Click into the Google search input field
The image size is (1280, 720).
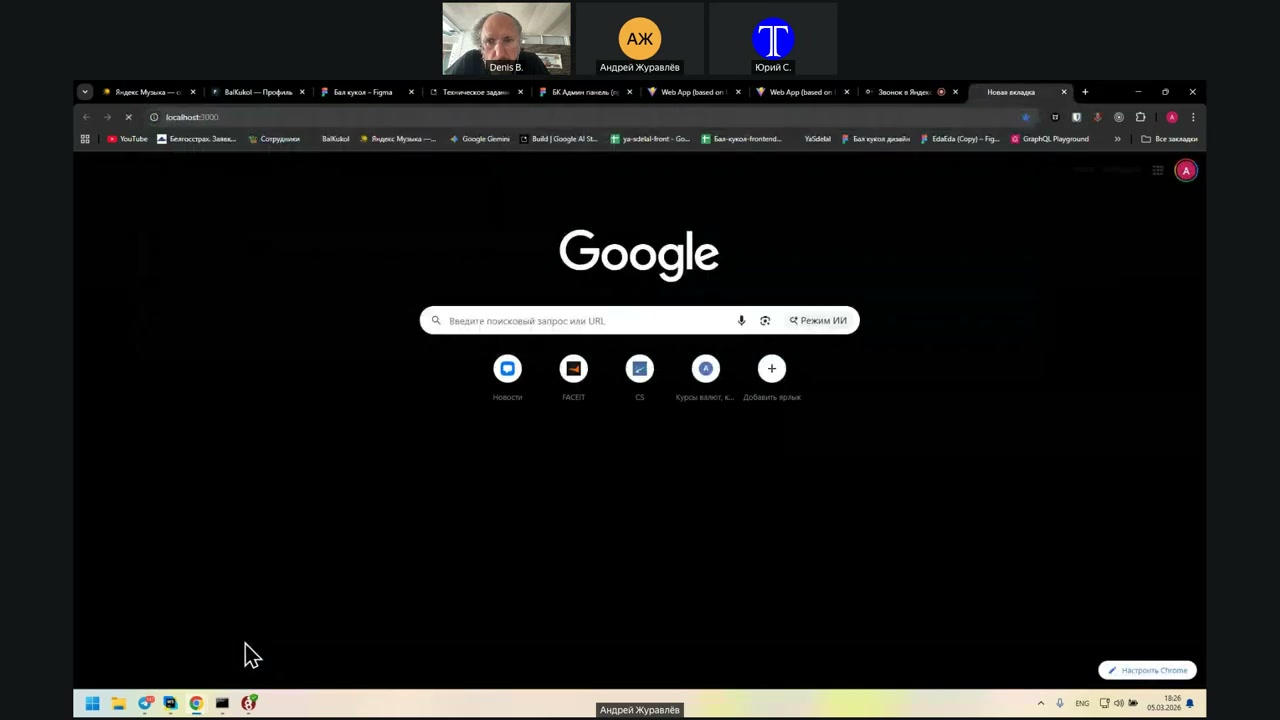(585, 321)
